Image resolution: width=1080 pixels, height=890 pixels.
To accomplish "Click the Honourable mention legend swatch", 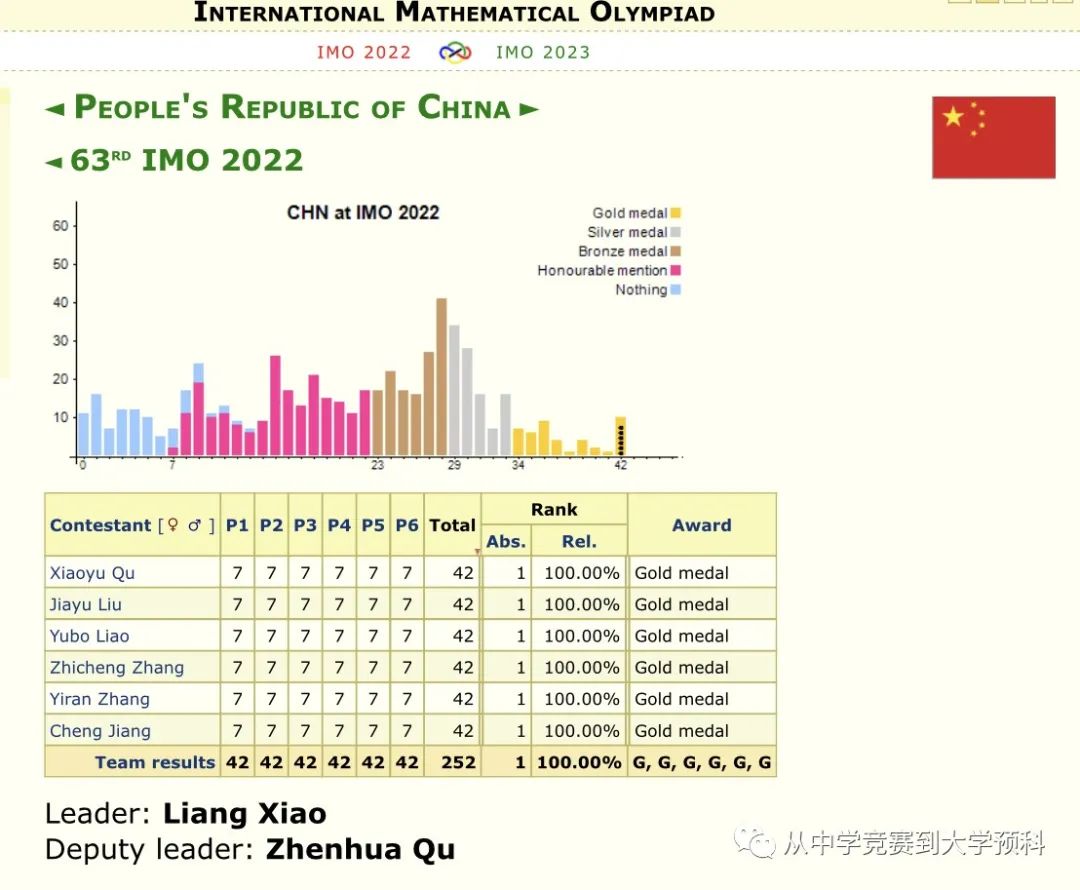I will 676,271.
